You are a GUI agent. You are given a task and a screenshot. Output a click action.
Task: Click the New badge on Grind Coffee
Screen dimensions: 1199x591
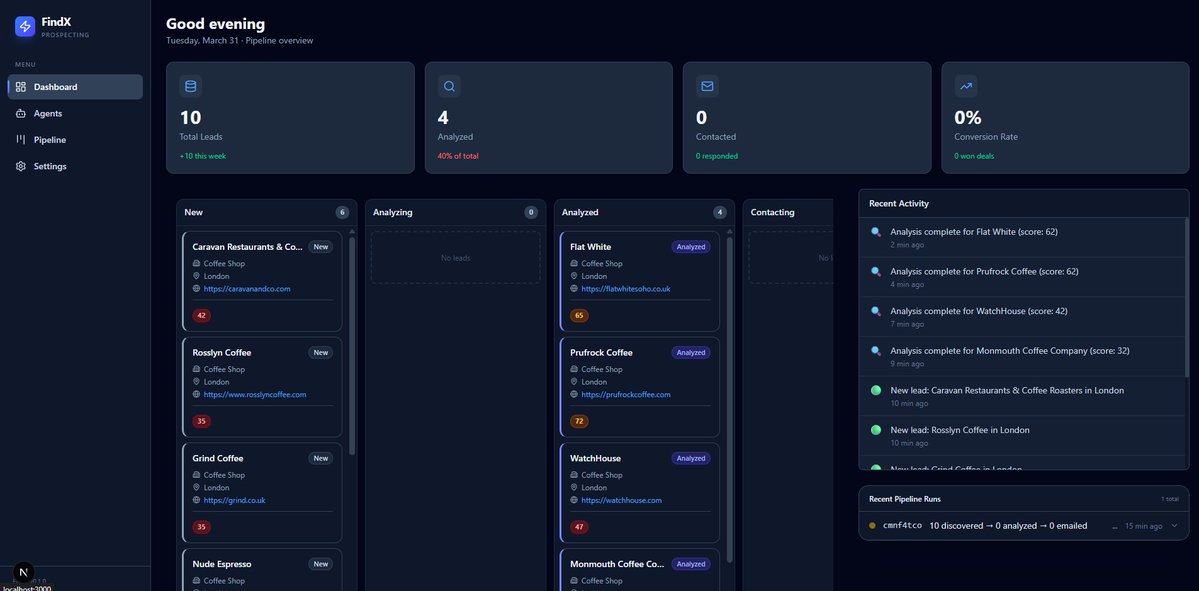[320, 459]
